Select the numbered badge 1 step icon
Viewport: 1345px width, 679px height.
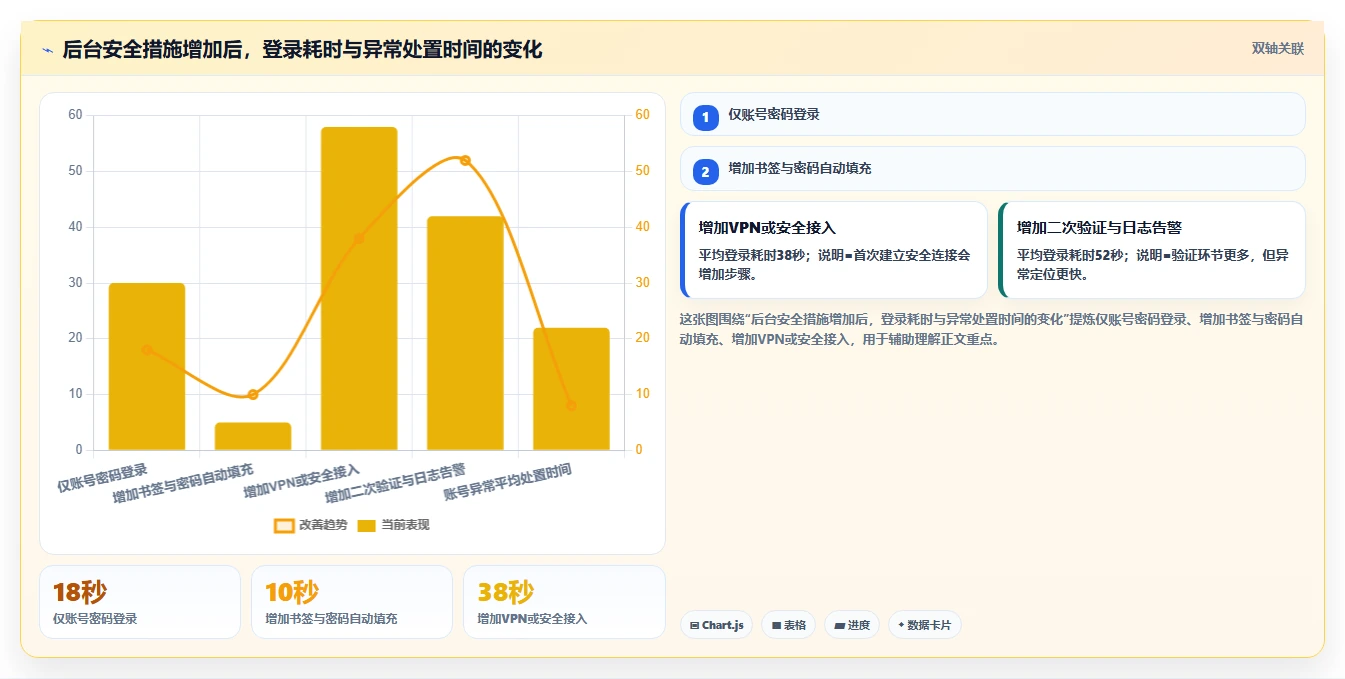(x=705, y=117)
